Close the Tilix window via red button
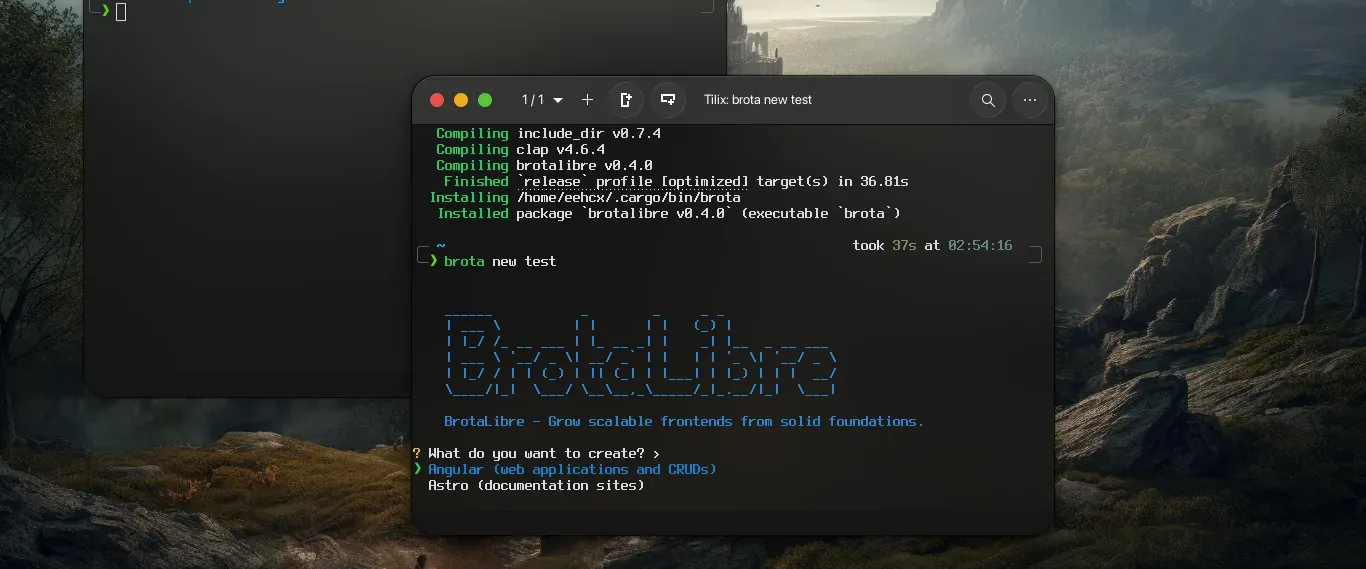Screen dimensions: 1366x569 [437, 100]
